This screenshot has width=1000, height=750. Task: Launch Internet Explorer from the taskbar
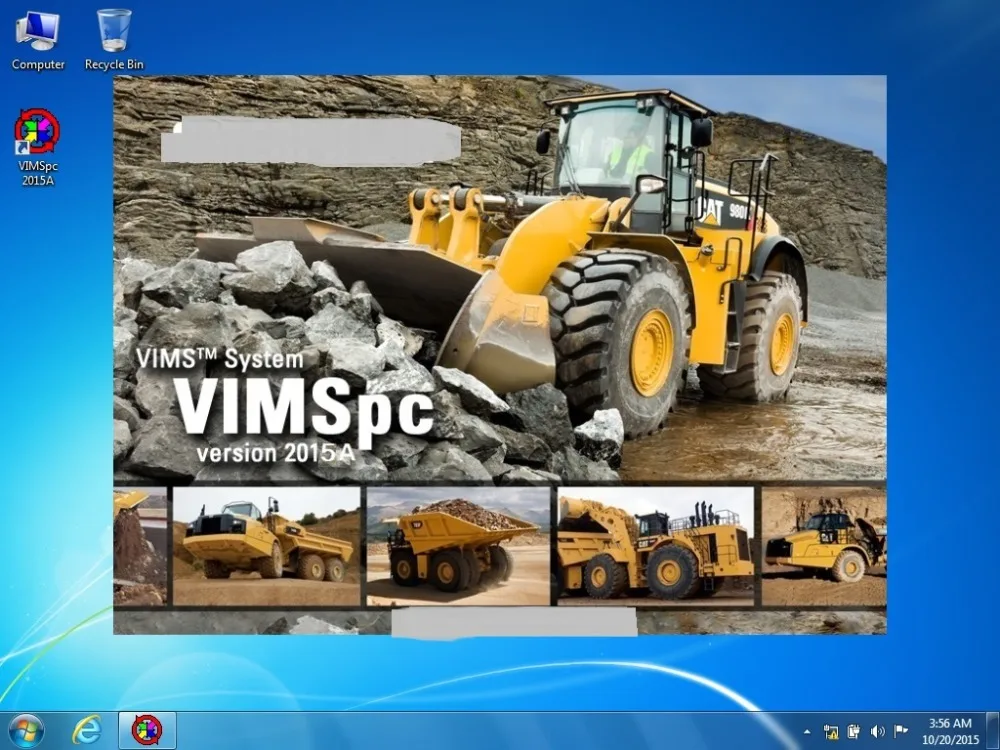[x=87, y=729]
